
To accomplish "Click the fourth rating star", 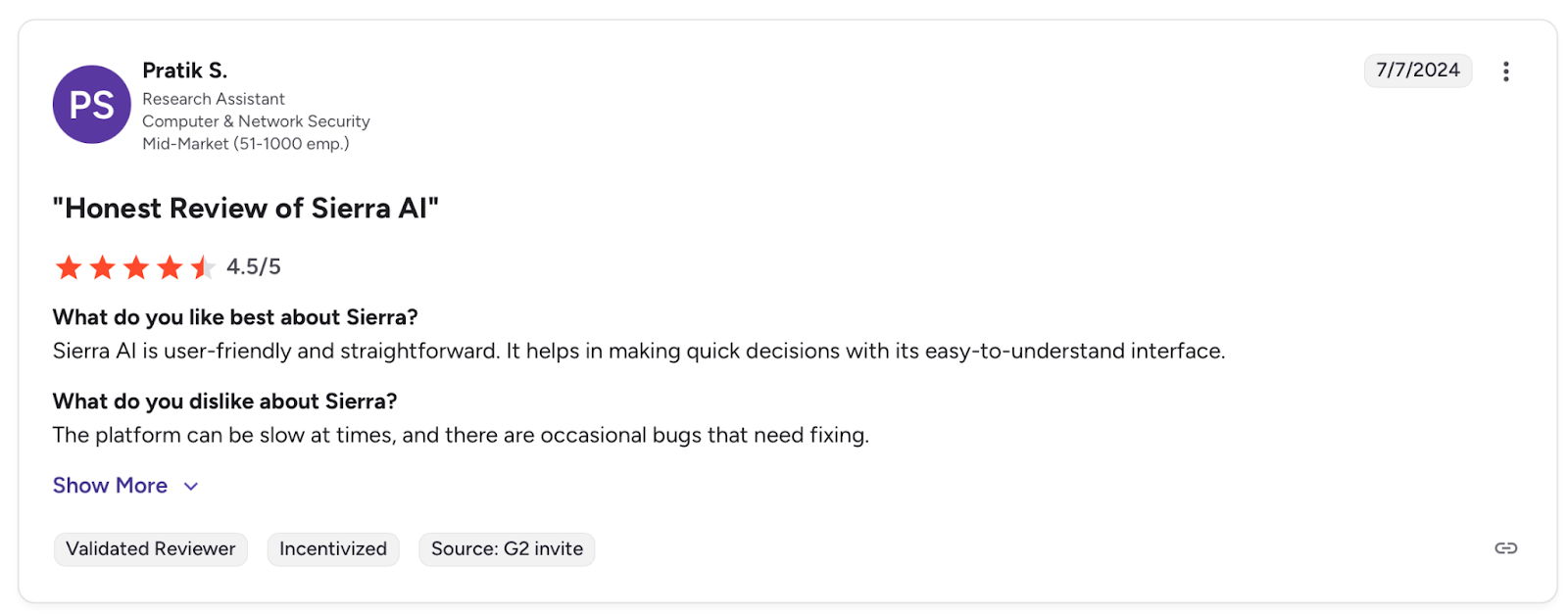I will [170, 267].
